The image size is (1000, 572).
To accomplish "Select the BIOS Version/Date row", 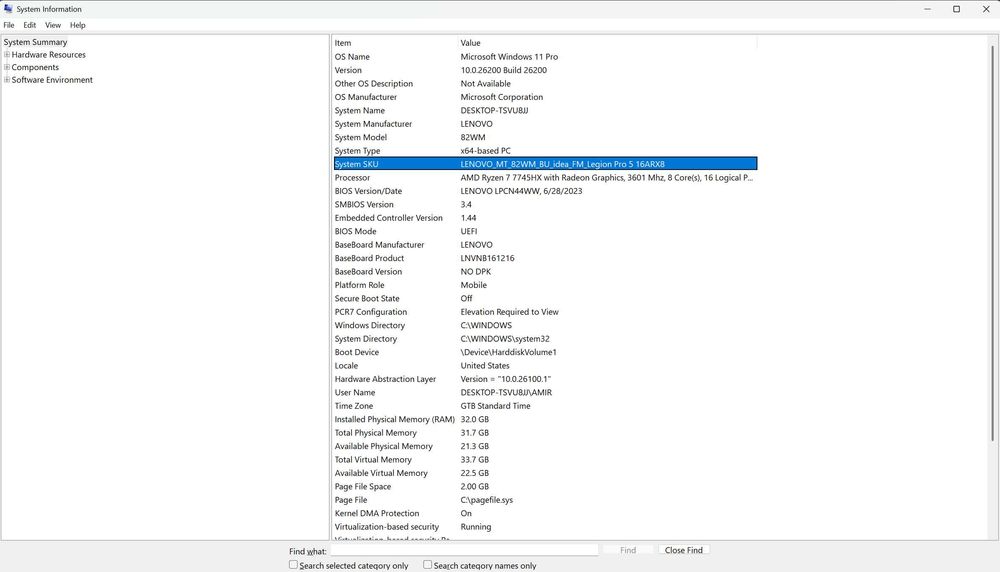I will [545, 191].
